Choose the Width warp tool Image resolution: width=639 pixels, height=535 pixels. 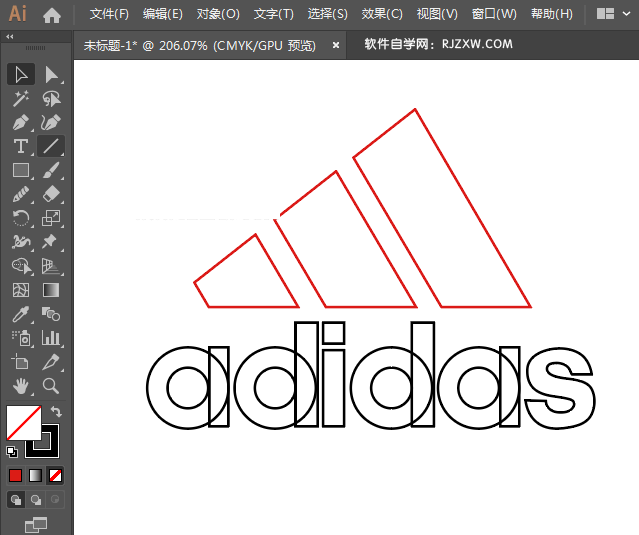21,242
